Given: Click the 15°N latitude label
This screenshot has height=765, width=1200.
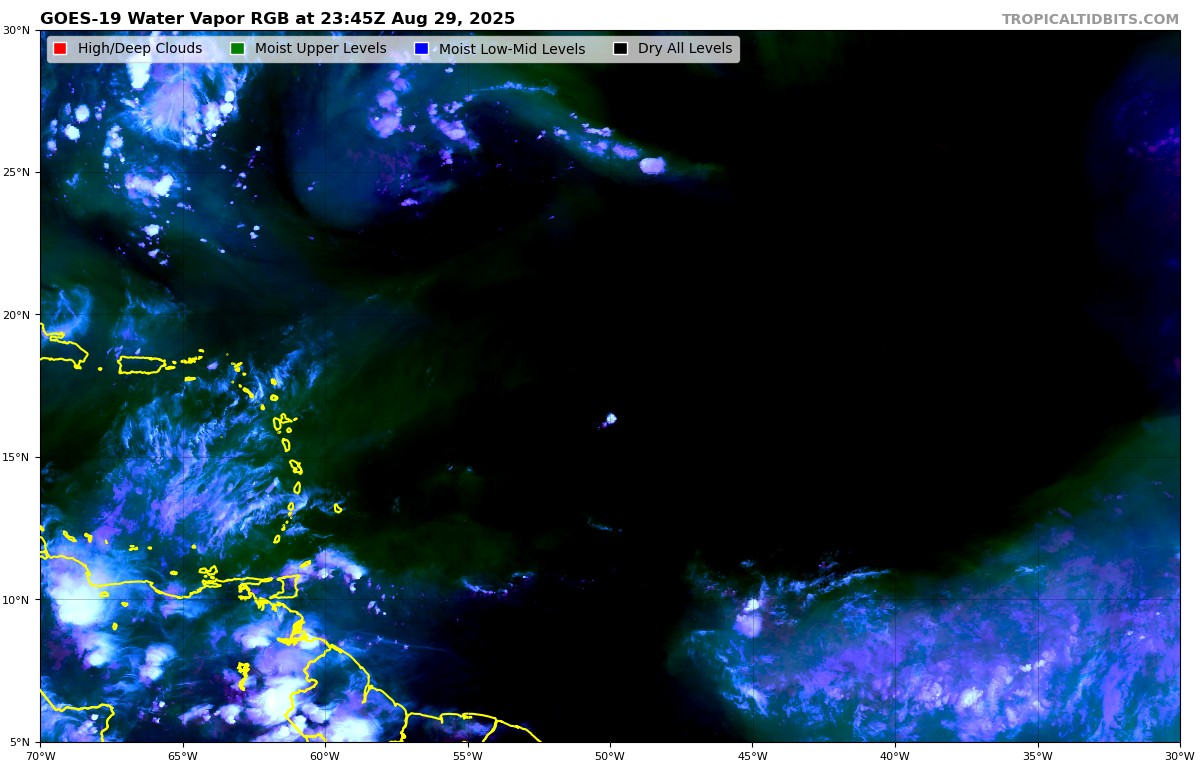Looking at the screenshot, I should [16, 457].
